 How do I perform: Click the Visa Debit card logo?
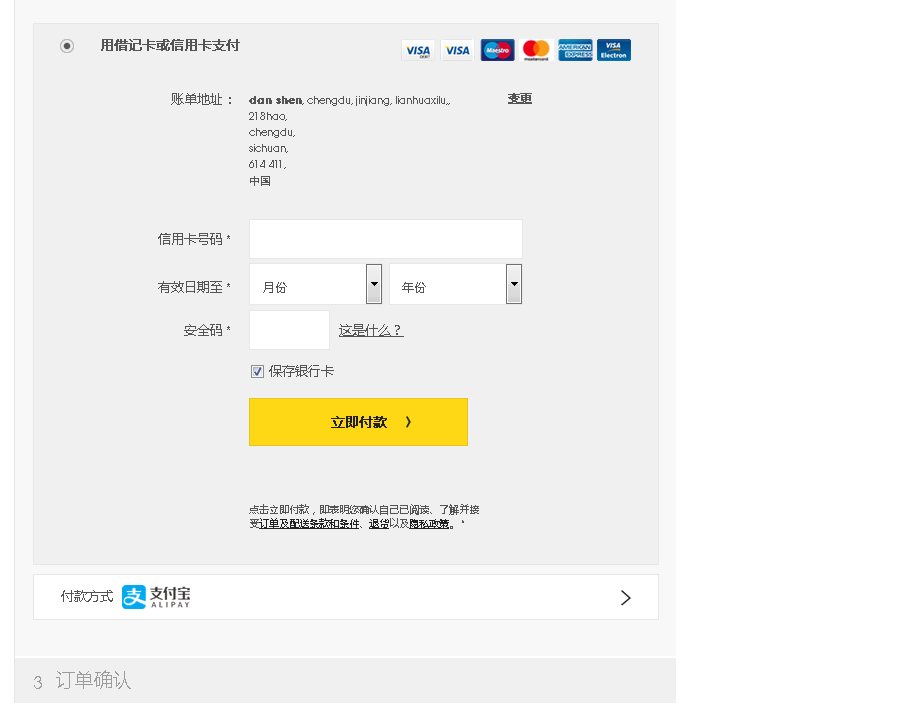418,50
